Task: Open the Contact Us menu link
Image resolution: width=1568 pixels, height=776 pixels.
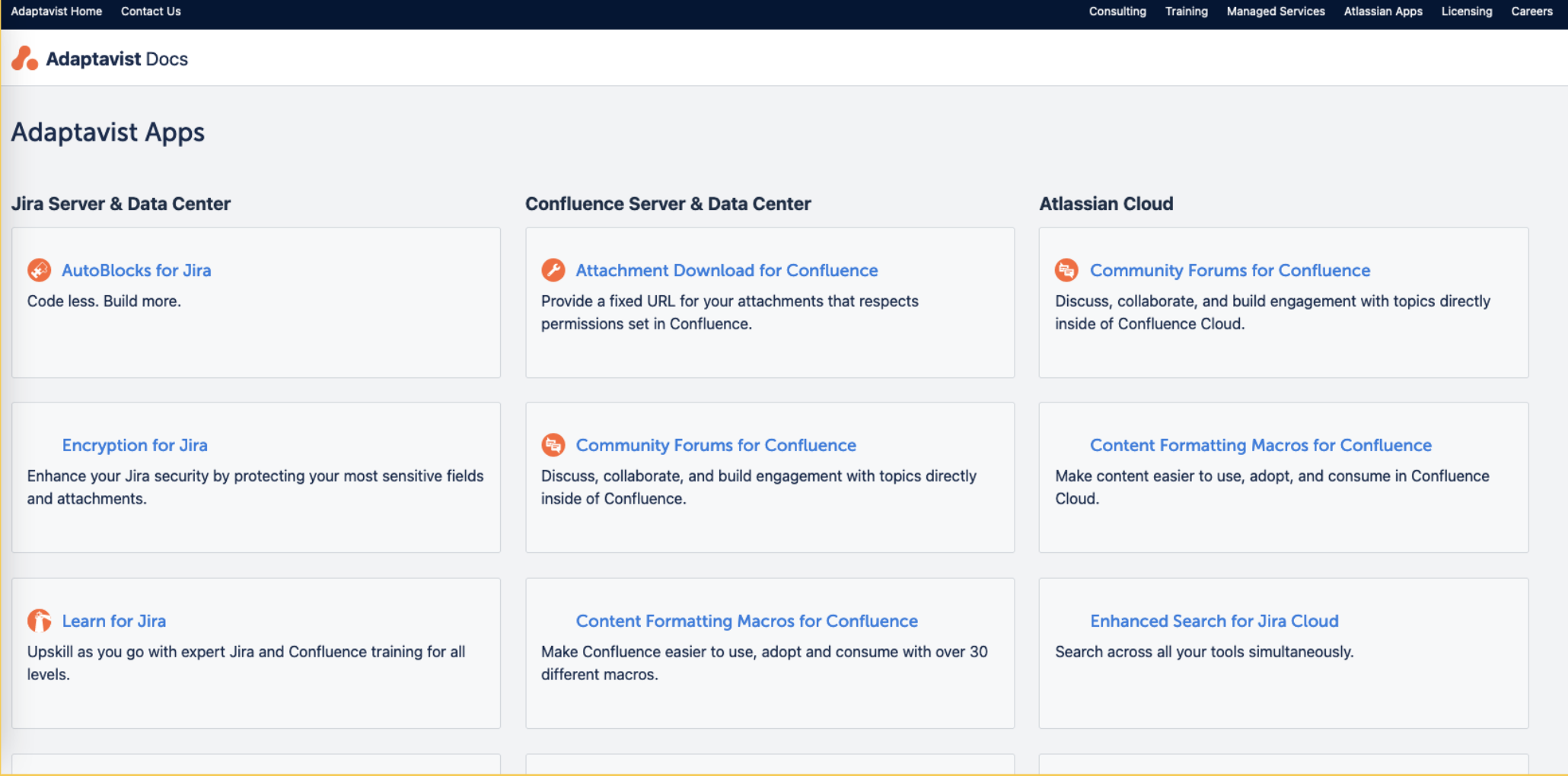Action: tap(151, 11)
